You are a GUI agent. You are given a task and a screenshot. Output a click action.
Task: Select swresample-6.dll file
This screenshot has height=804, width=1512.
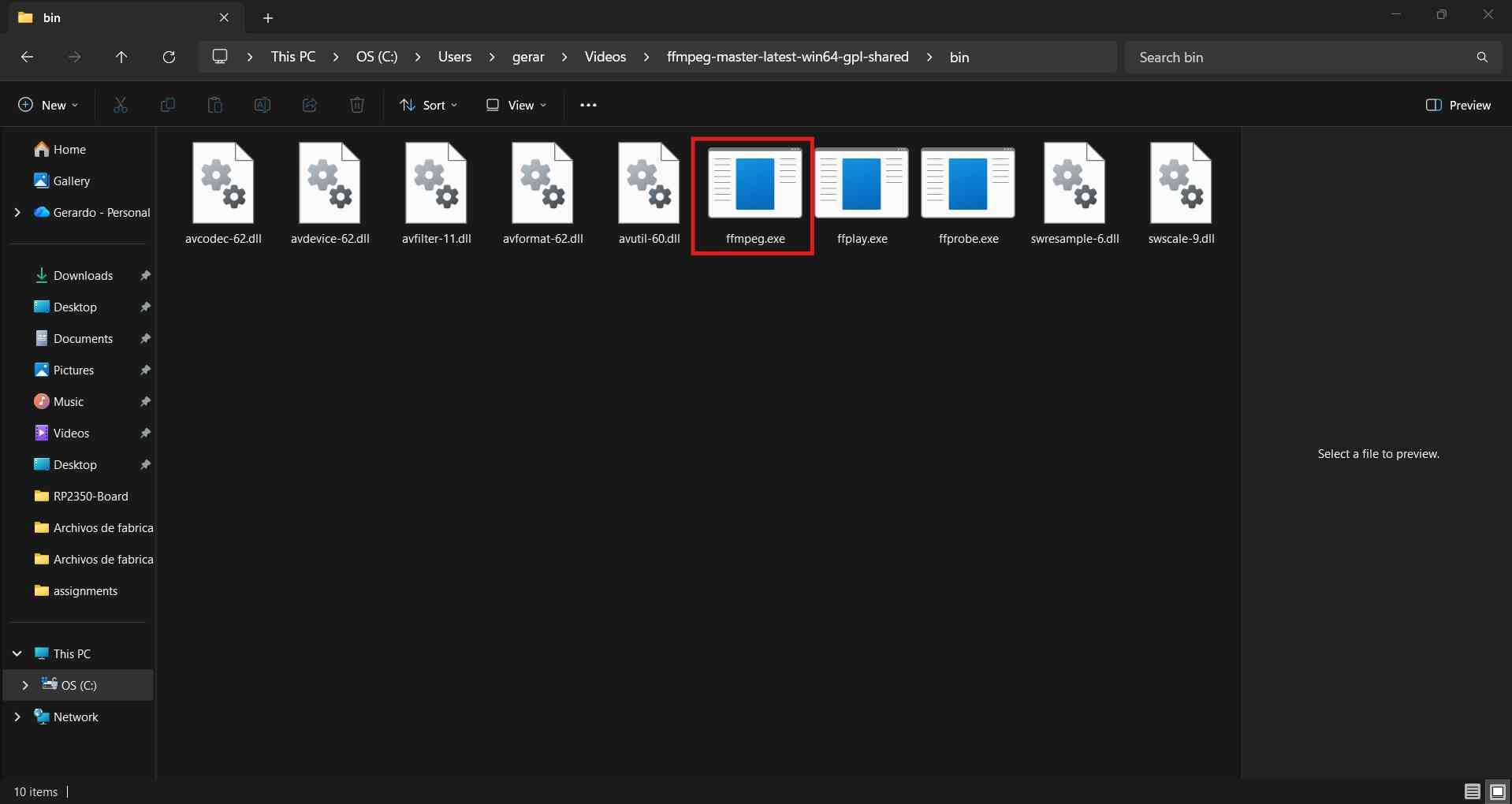point(1074,194)
